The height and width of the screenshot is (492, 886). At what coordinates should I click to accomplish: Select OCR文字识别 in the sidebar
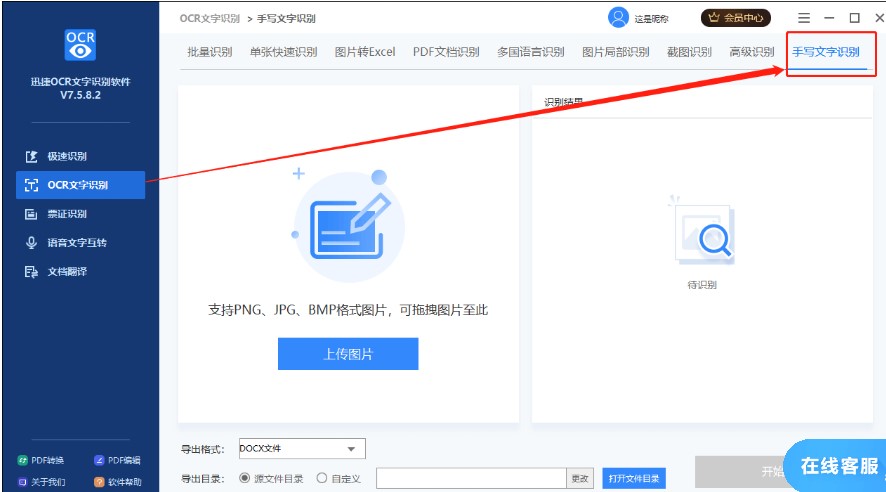[x=80, y=185]
